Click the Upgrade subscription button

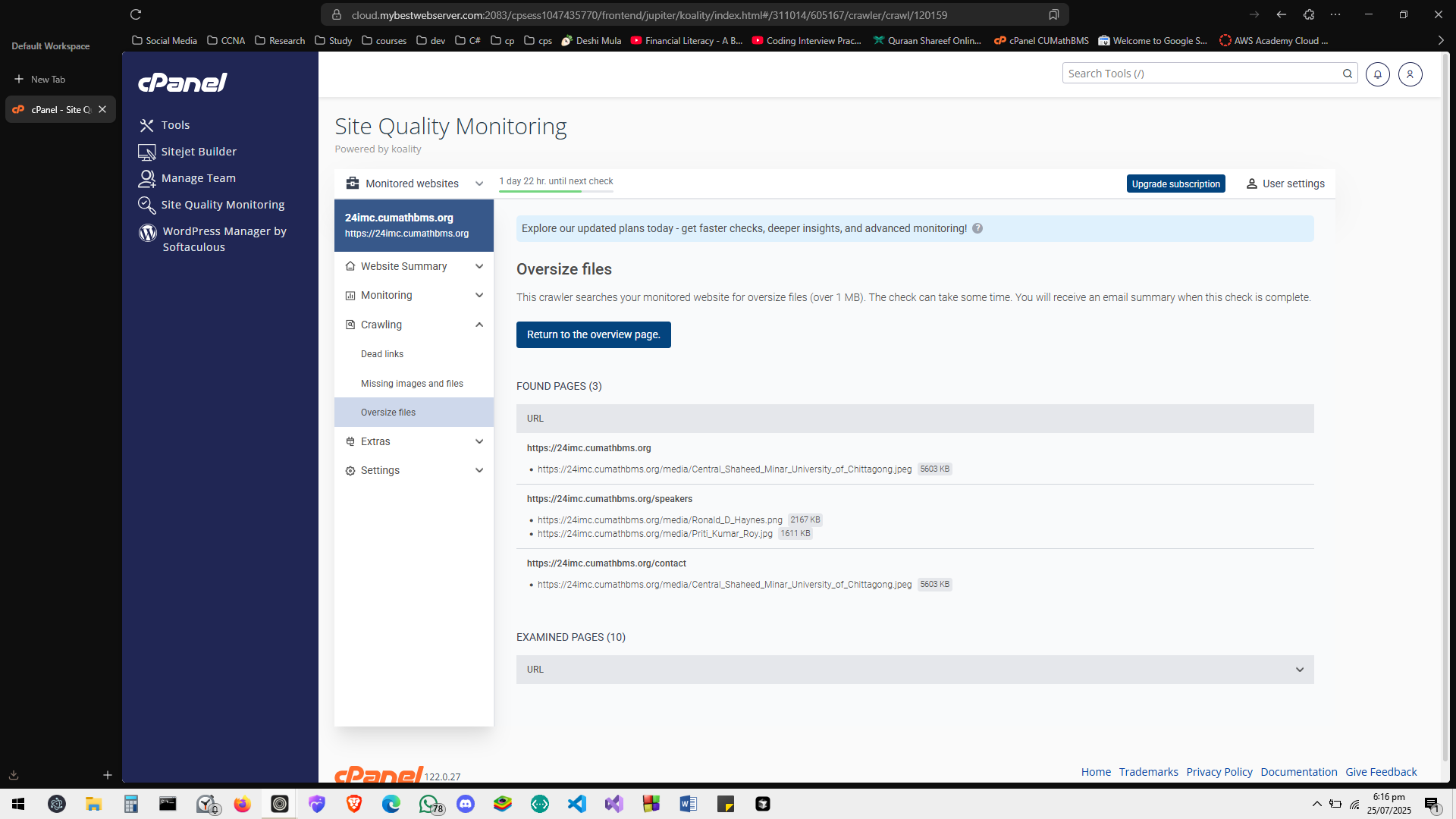click(x=1175, y=184)
